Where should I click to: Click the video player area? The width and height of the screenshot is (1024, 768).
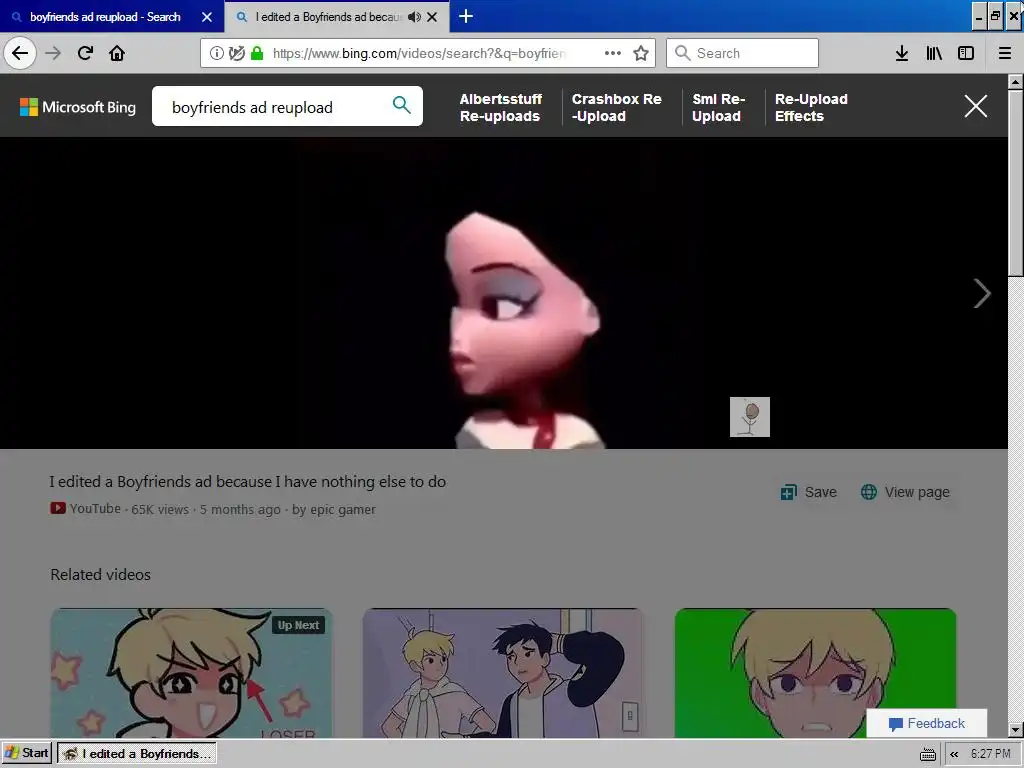click(x=504, y=293)
